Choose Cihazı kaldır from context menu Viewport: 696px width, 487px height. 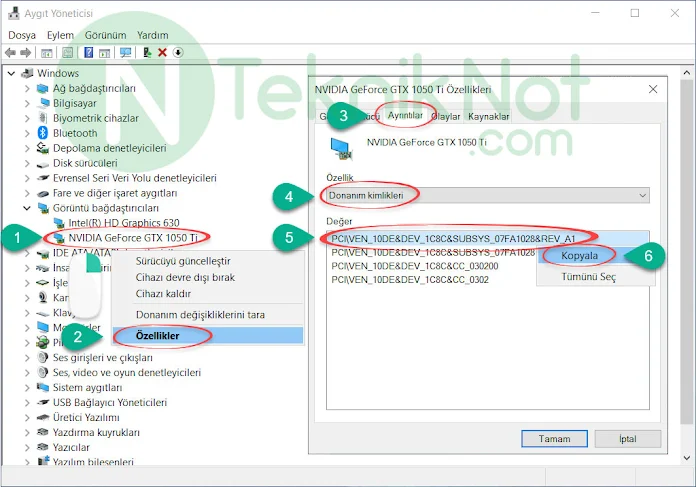point(208,293)
